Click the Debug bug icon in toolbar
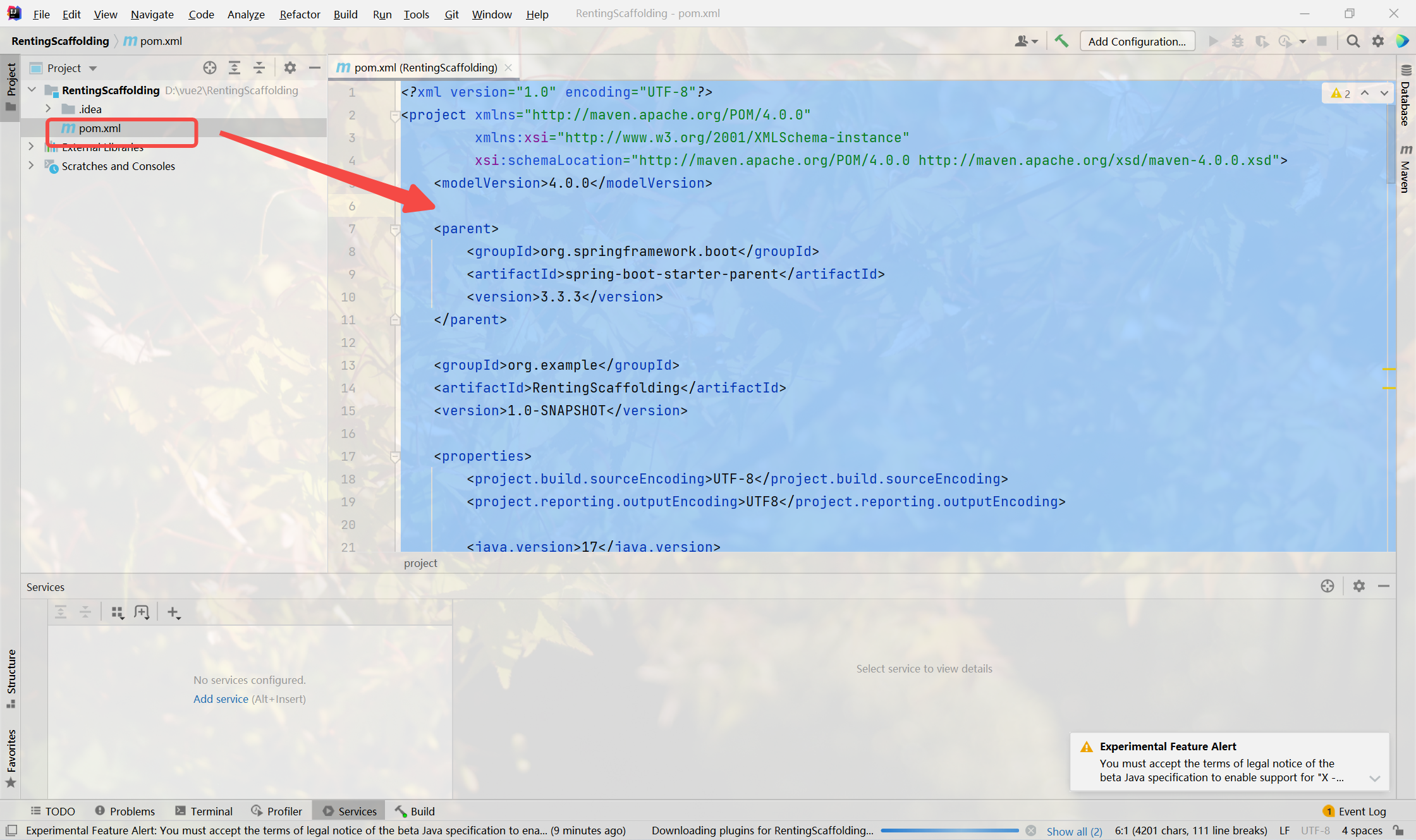 [1238, 41]
